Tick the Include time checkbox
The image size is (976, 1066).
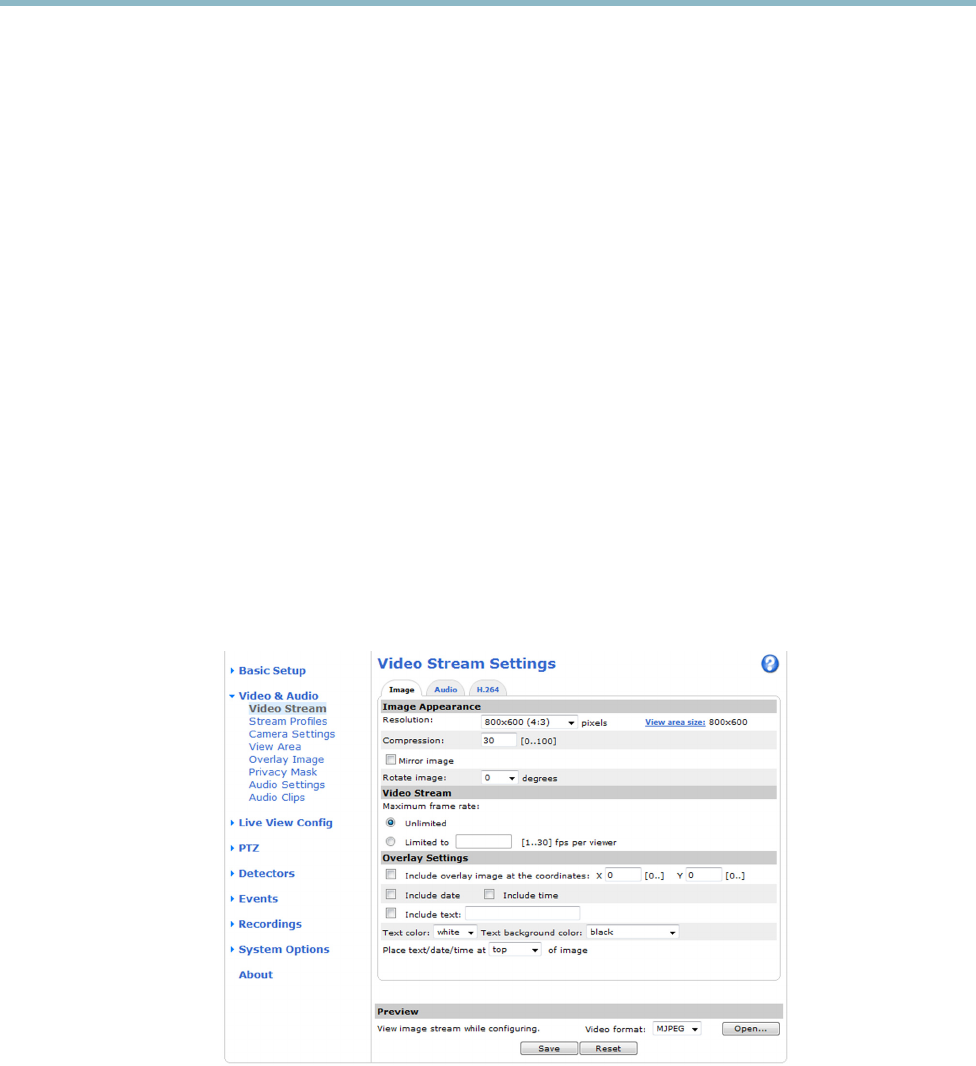(x=489, y=895)
